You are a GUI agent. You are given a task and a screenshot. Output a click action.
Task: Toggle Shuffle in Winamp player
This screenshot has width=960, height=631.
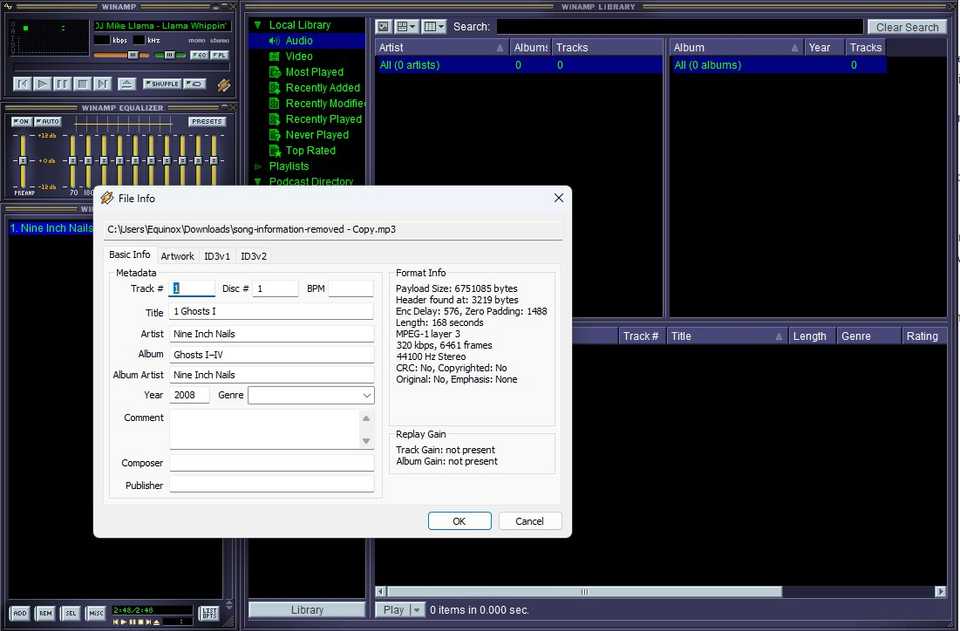(x=162, y=84)
